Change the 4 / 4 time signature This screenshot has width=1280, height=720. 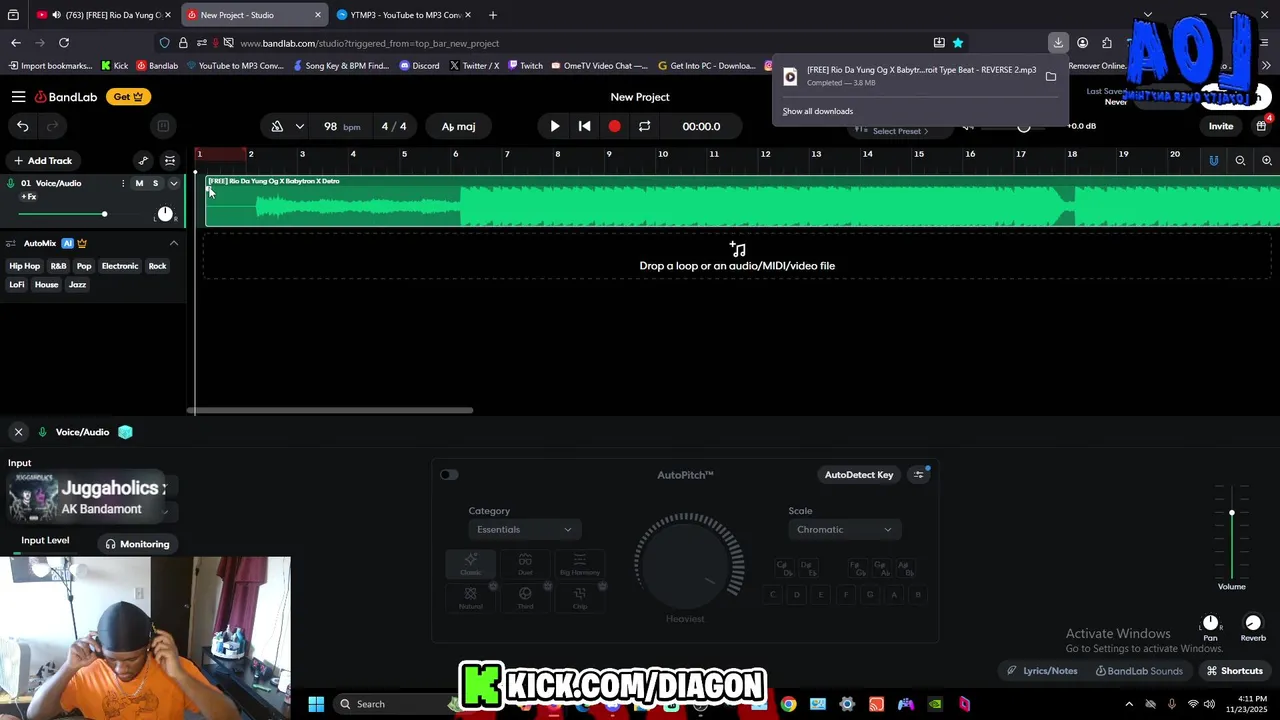pos(394,127)
